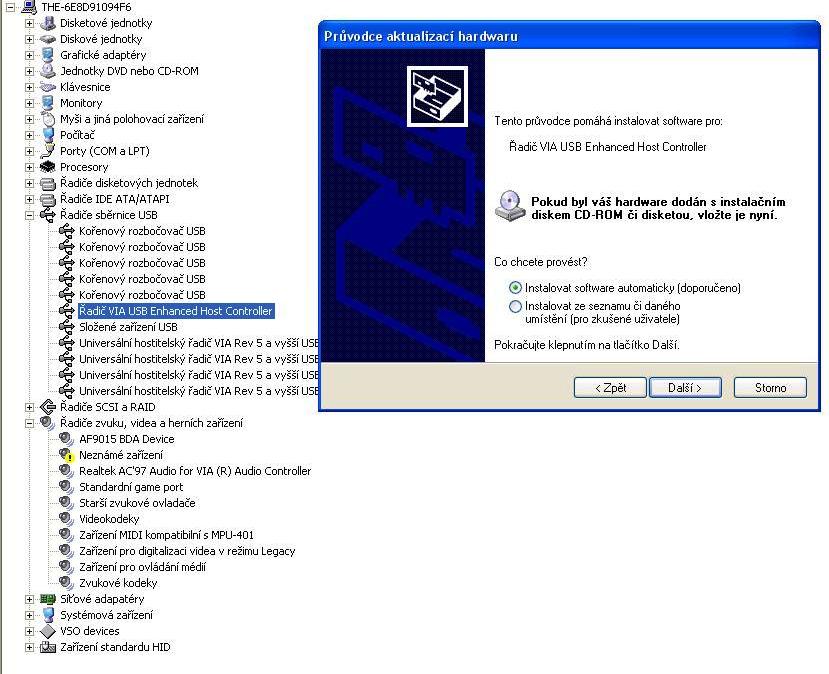Cancel the wizard with Storno
The width and height of the screenshot is (829, 674).
[x=770, y=387]
